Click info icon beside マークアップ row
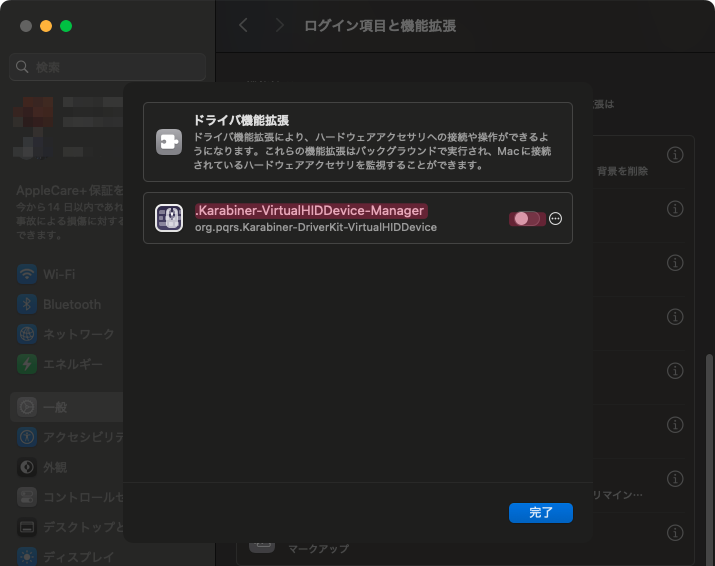This screenshot has height=566, width=715. tap(675, 532)
